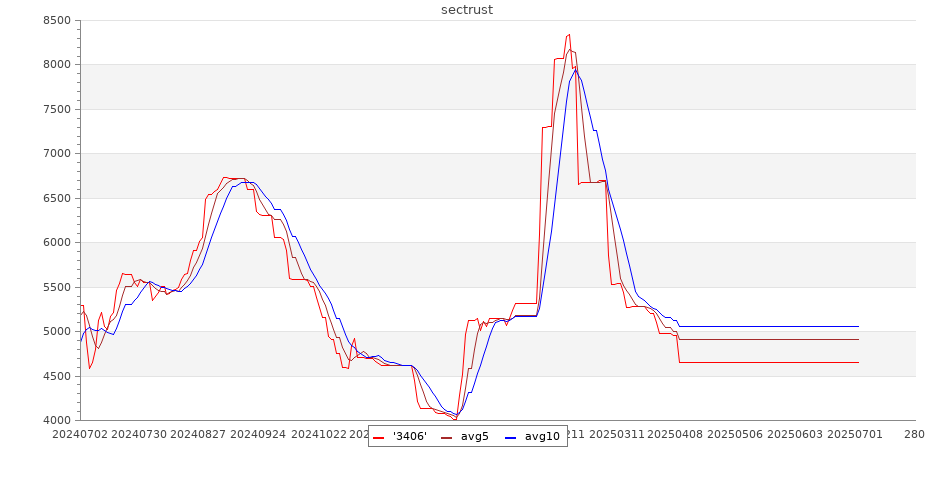
Task: Click the 6000 y-axis tick label
Action: click(x=57, y=242)
